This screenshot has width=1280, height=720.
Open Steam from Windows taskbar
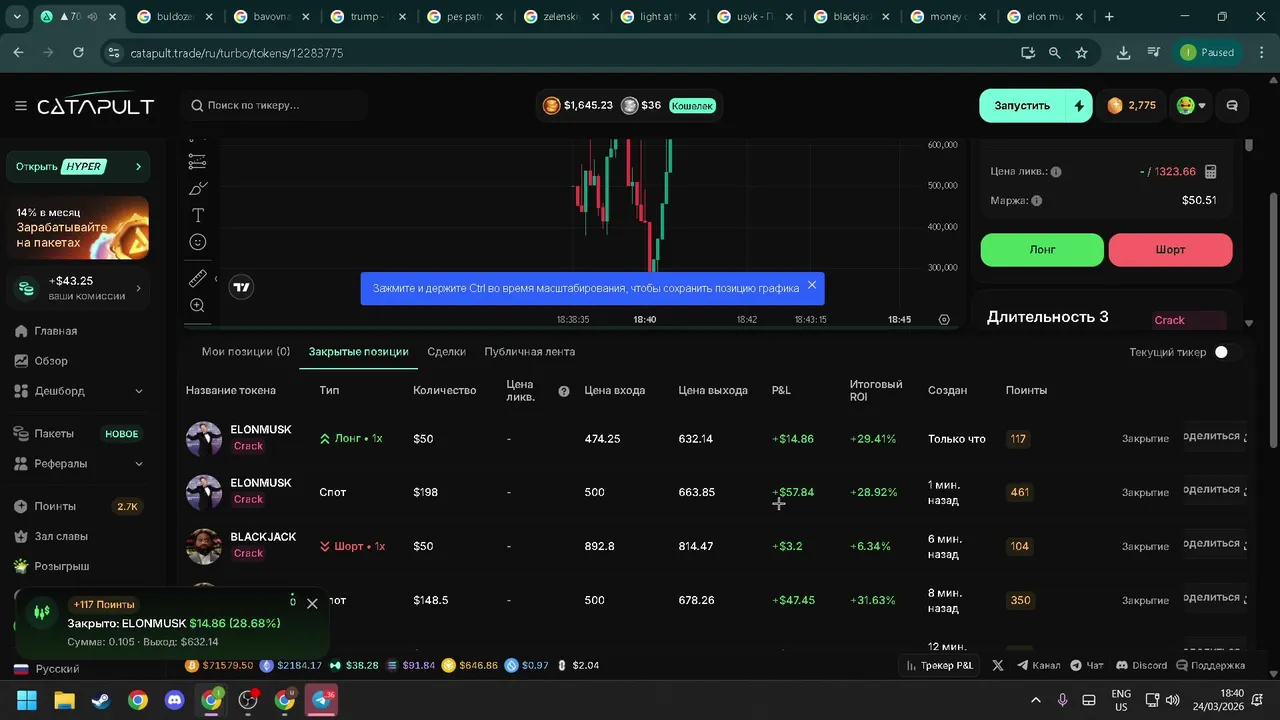pyautogui.click(x=101, y=700)
